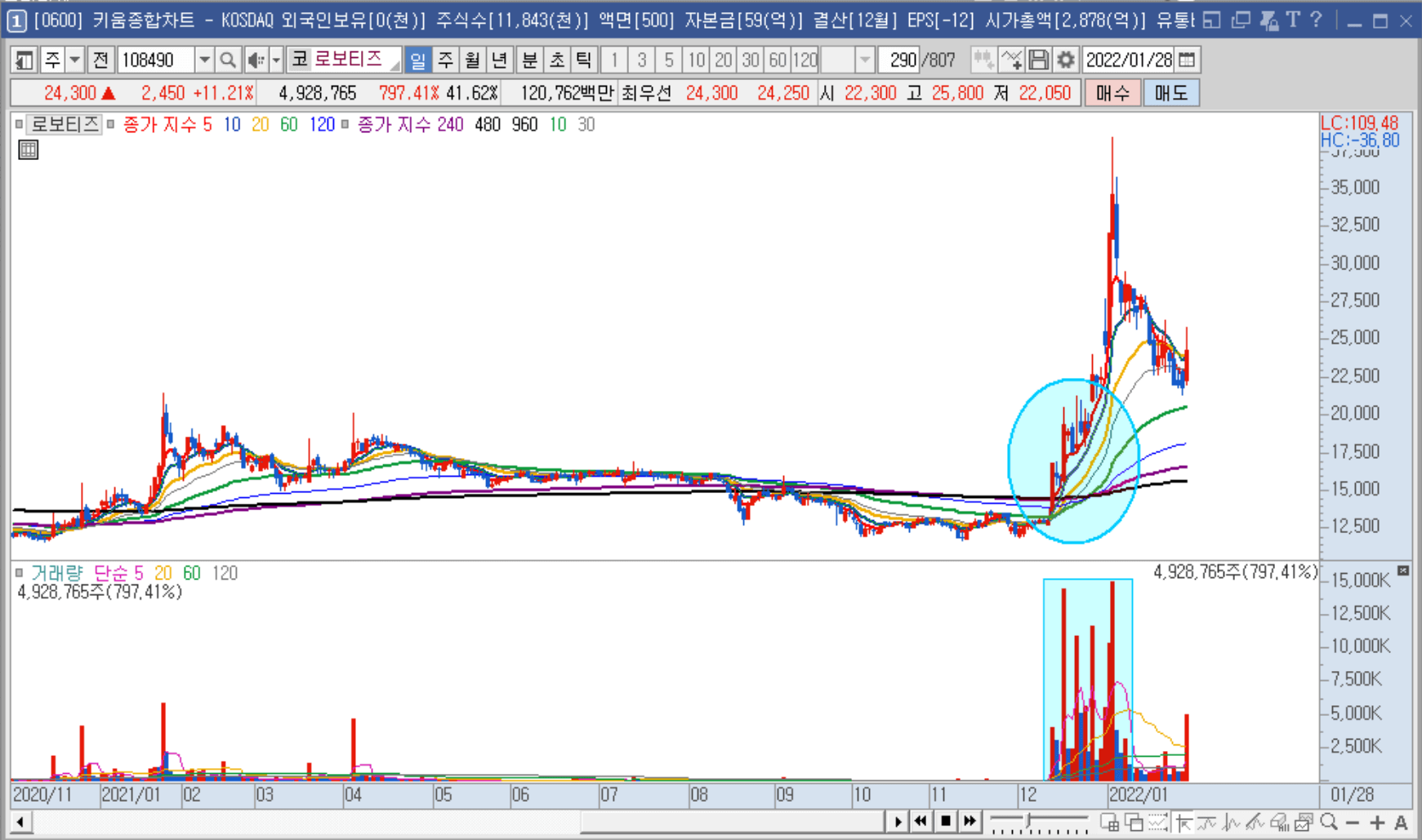The width and height of the screenshot is (1422, 840).
Task: Click the 주 button in toolbar
Action: pos(52,60)
